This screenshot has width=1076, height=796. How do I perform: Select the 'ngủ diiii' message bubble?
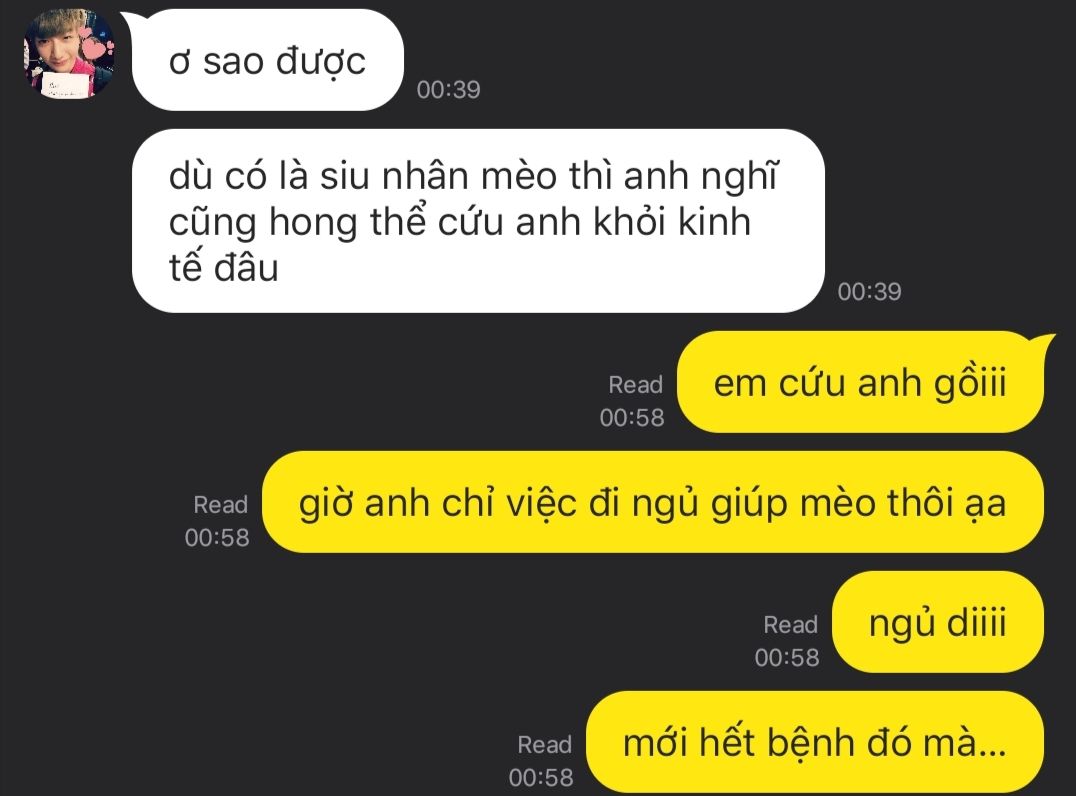[937, 622]
